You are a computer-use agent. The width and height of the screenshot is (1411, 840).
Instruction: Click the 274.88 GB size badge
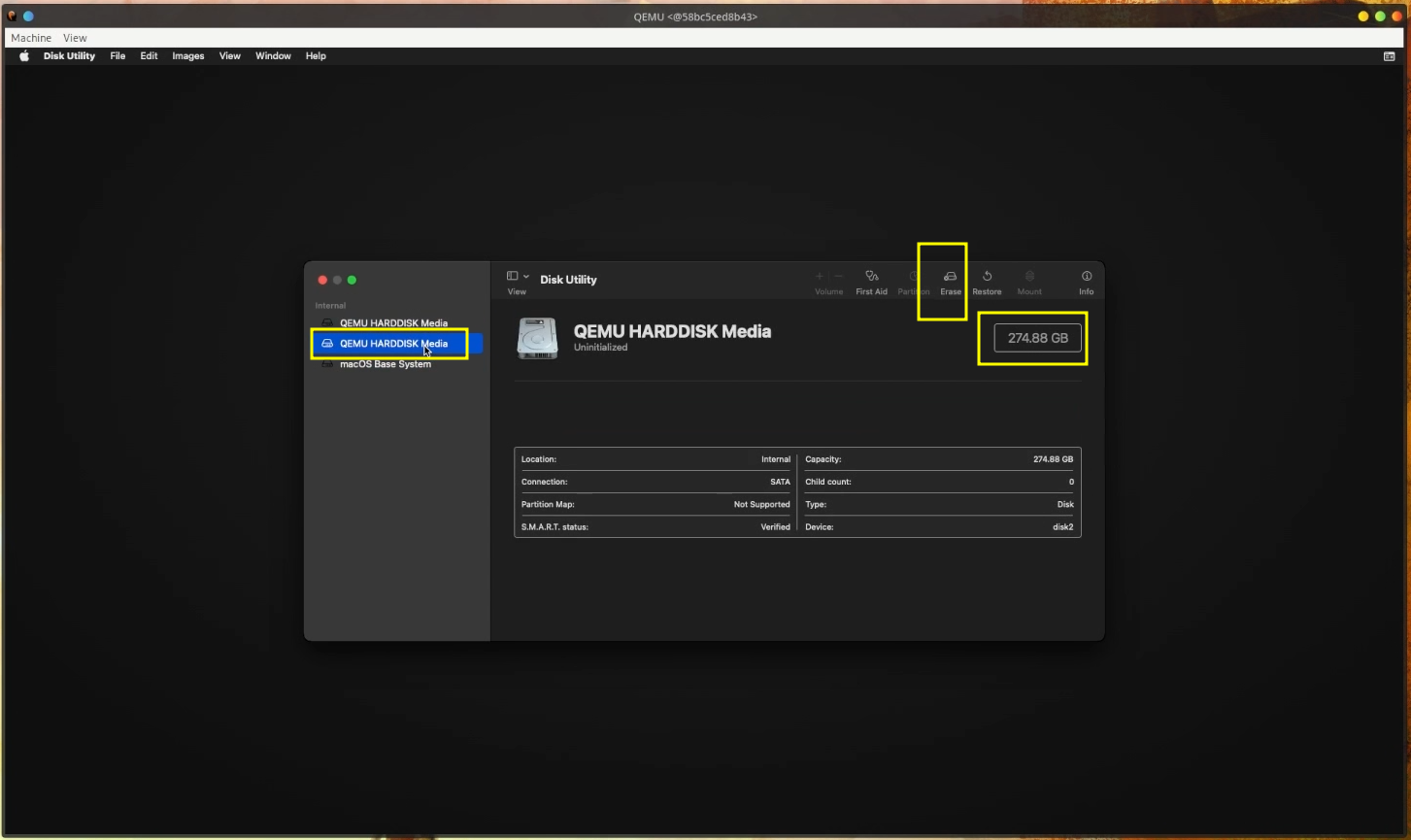(1037, 338)
